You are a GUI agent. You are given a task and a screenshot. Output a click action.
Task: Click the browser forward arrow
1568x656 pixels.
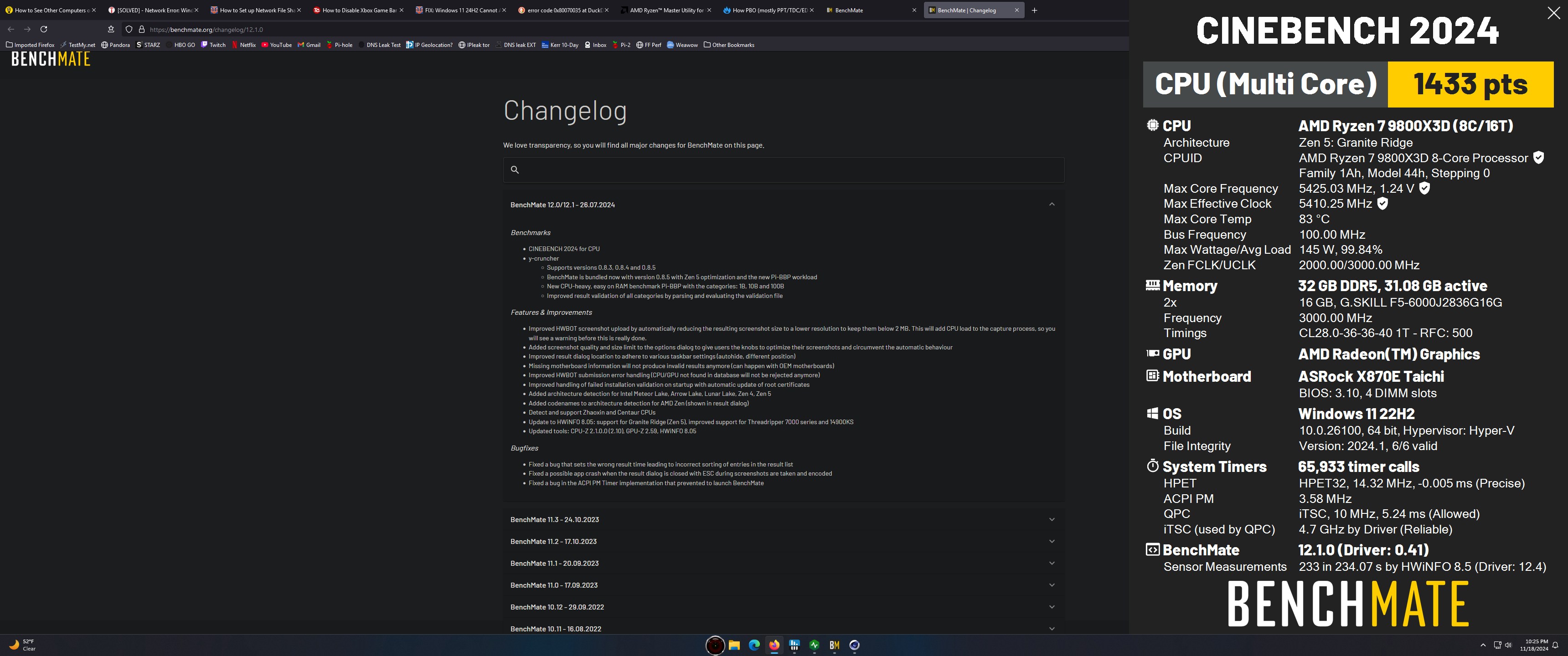pos(27,29)
